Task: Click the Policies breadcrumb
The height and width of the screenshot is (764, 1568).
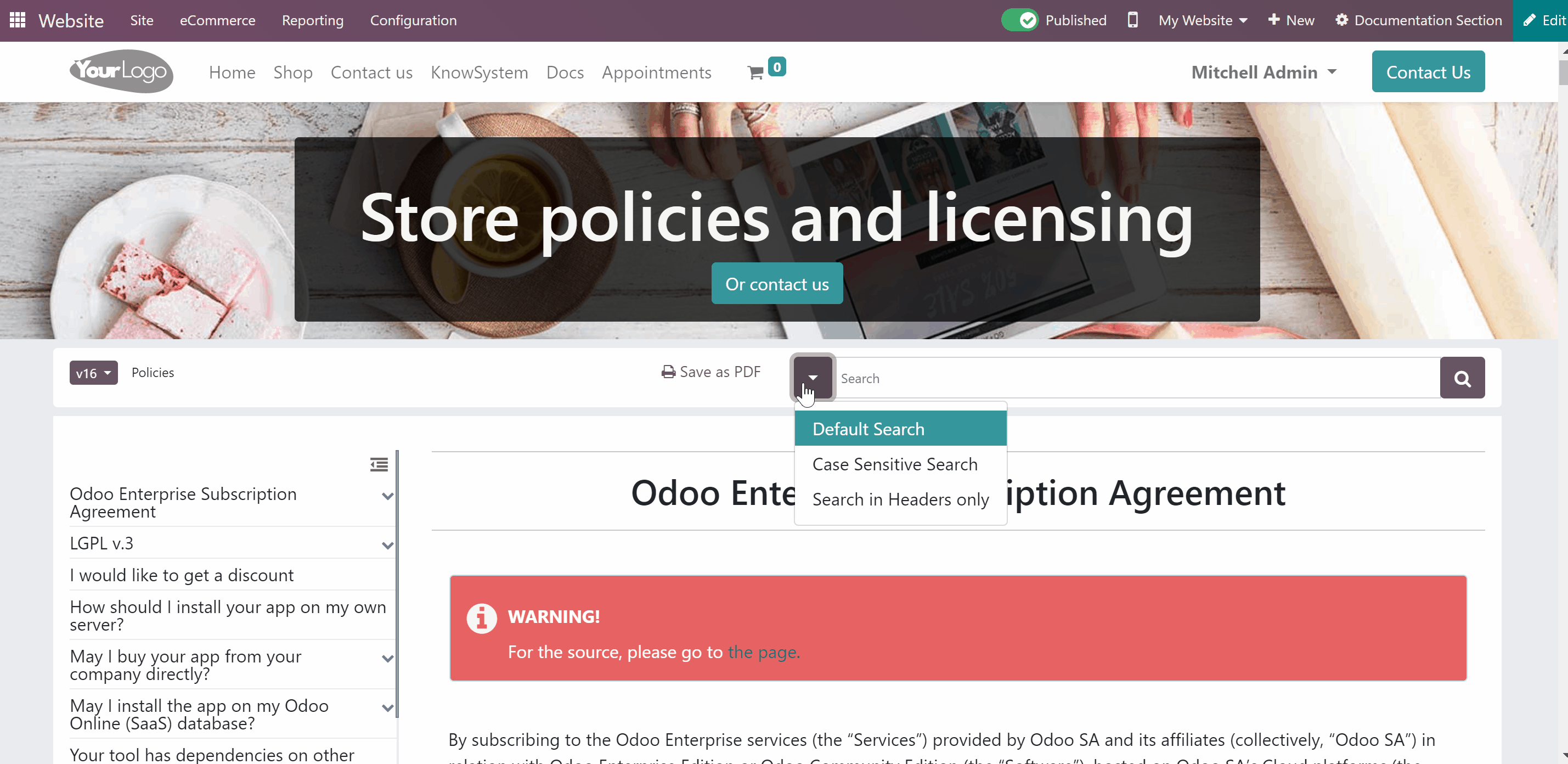Action: click(x=153, y=373)
